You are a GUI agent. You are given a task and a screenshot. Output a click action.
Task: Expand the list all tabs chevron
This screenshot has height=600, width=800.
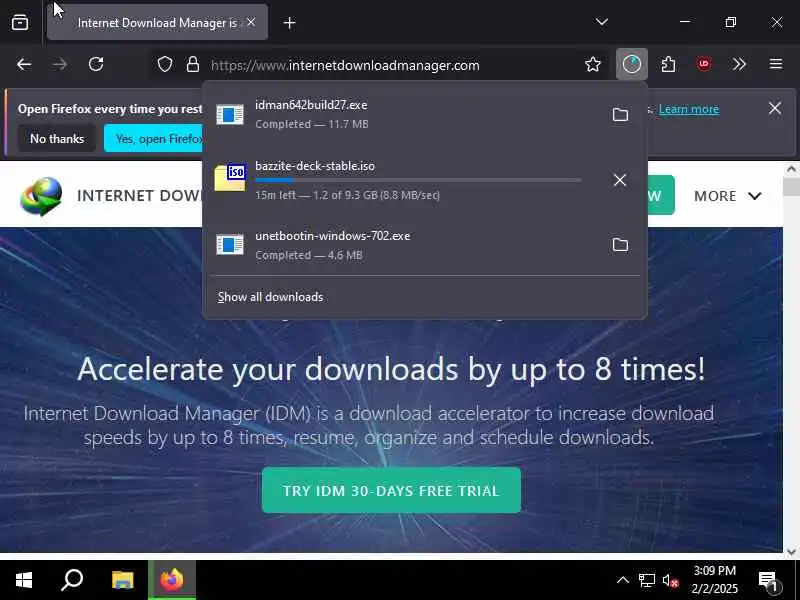pos(602,22)
